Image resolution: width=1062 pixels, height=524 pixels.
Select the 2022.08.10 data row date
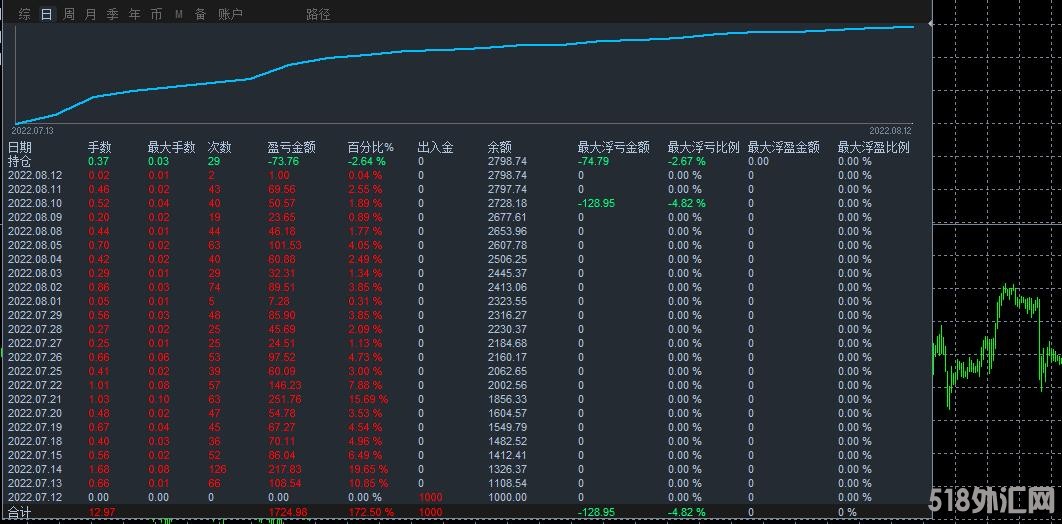point(35,203)
